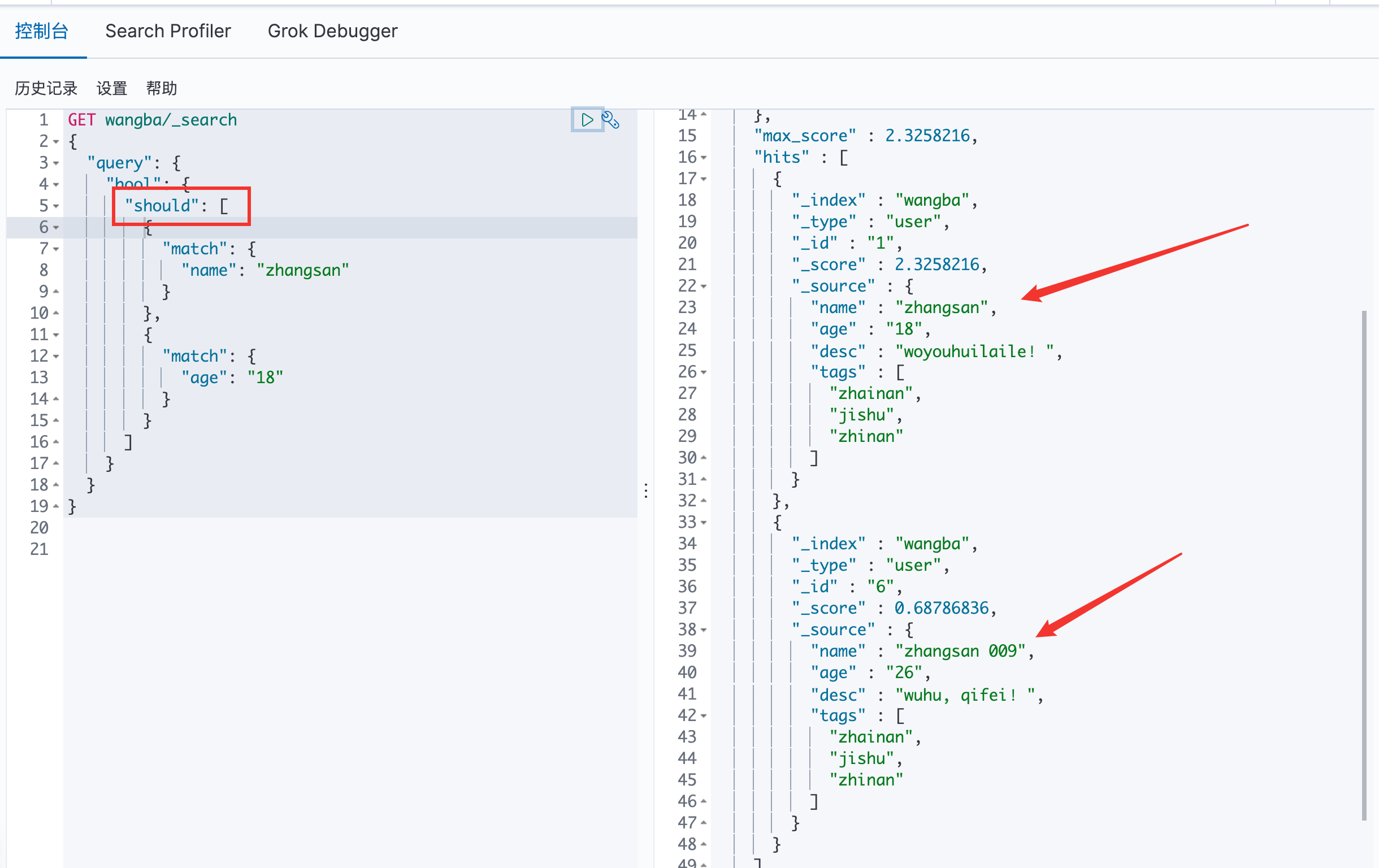Click the pane divider handle between editor and response
This screenshot has width=1379, height=868.
coord(646,491)
